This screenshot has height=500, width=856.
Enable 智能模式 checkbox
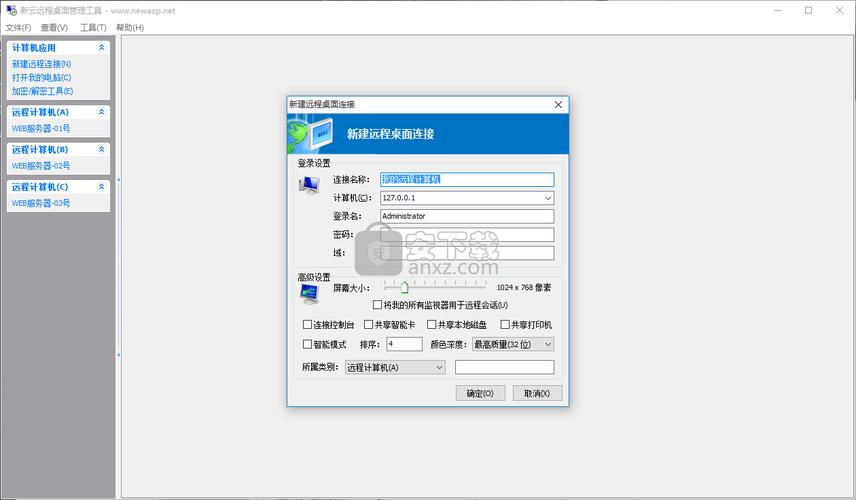click(x=307, y=344)
